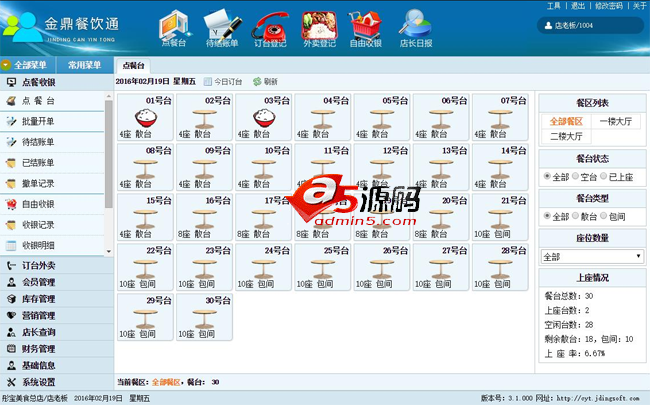Open the 座位数量 dropdown
The width and height of the screenshot is (650, 405).
click(x=592, y=257)
